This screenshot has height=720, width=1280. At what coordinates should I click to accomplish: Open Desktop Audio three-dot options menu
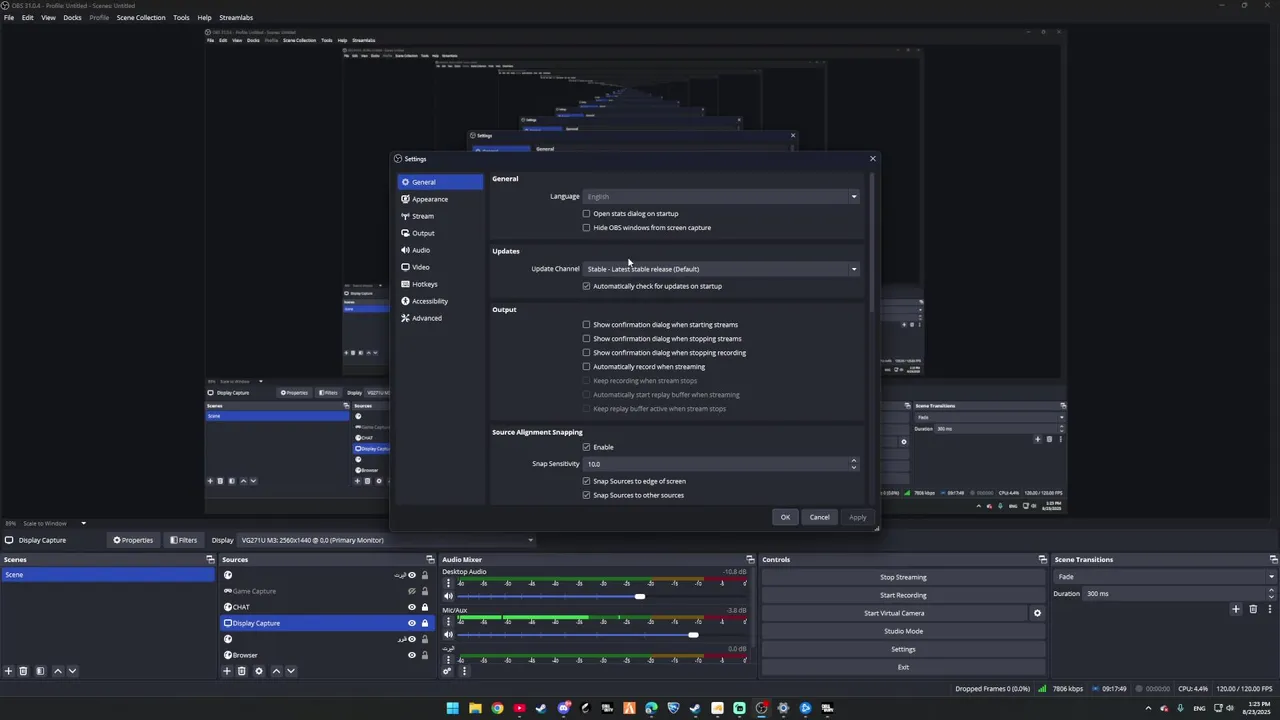coord(448,583)
